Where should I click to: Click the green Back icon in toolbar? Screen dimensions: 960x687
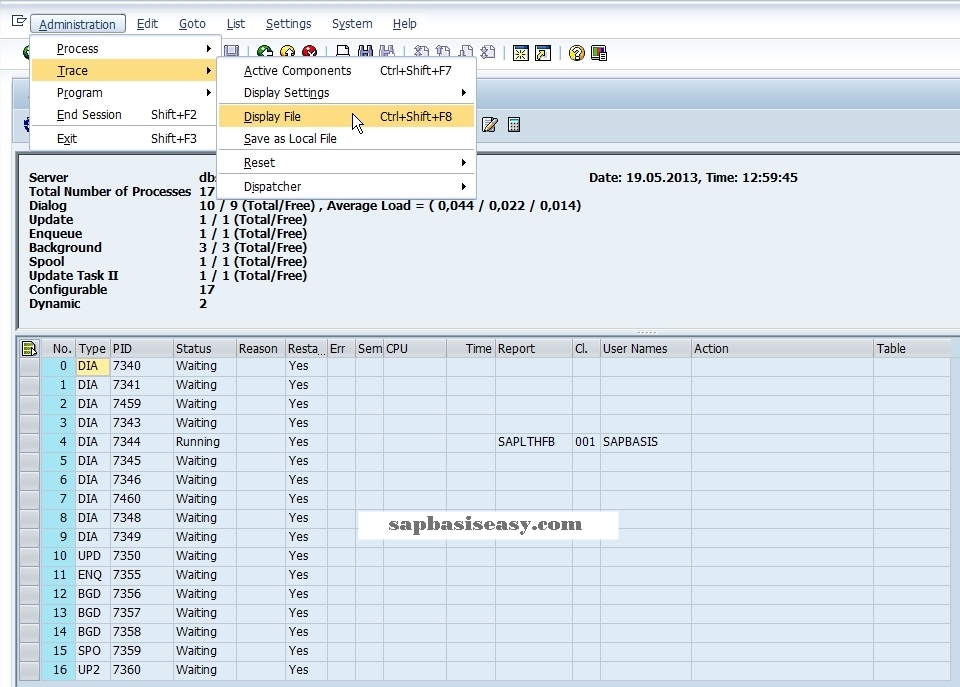point(265,53)
